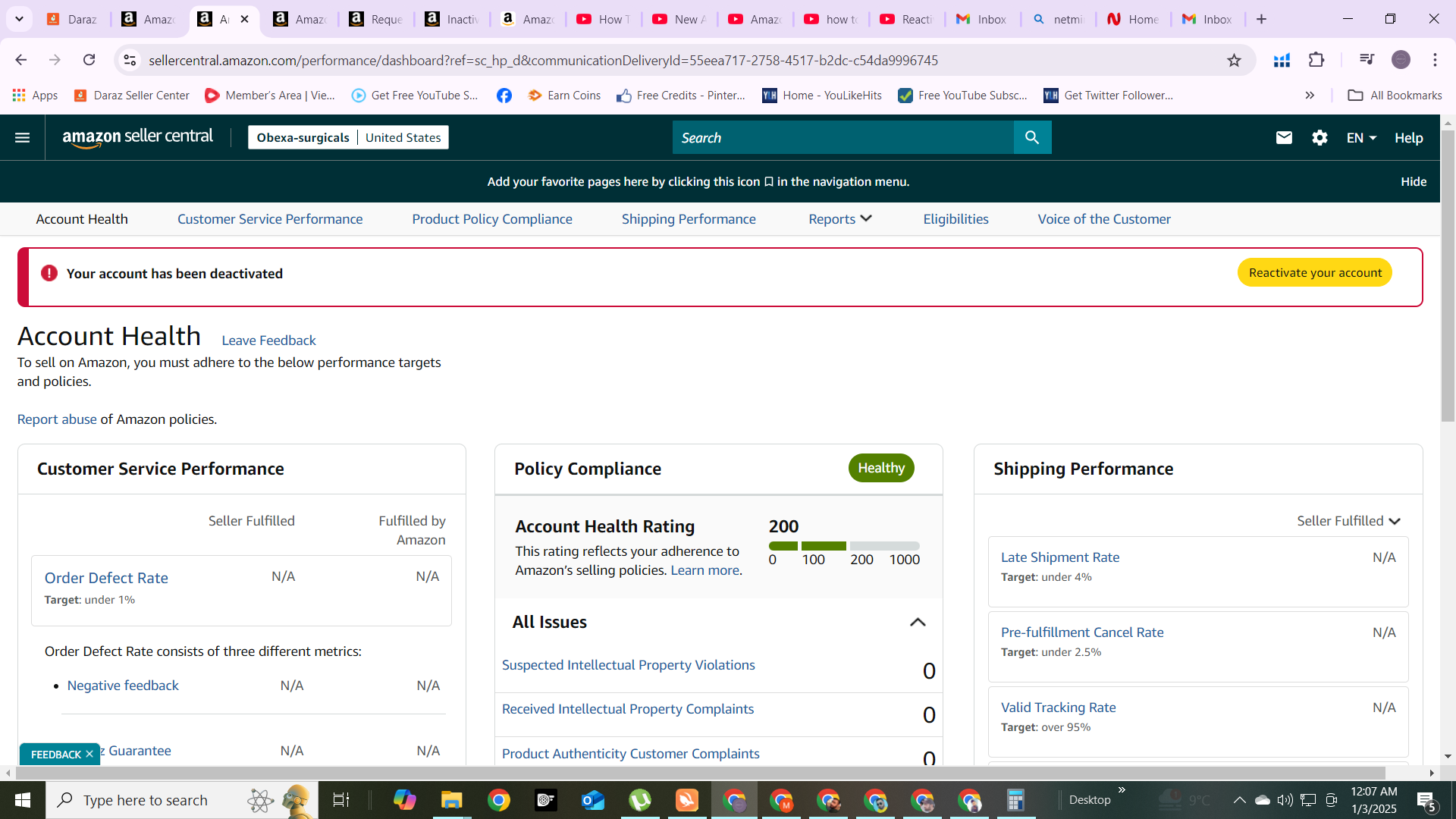1456x819 pixels.
Task: Open the Account Health tab
Action: click(x=82, y=219)
